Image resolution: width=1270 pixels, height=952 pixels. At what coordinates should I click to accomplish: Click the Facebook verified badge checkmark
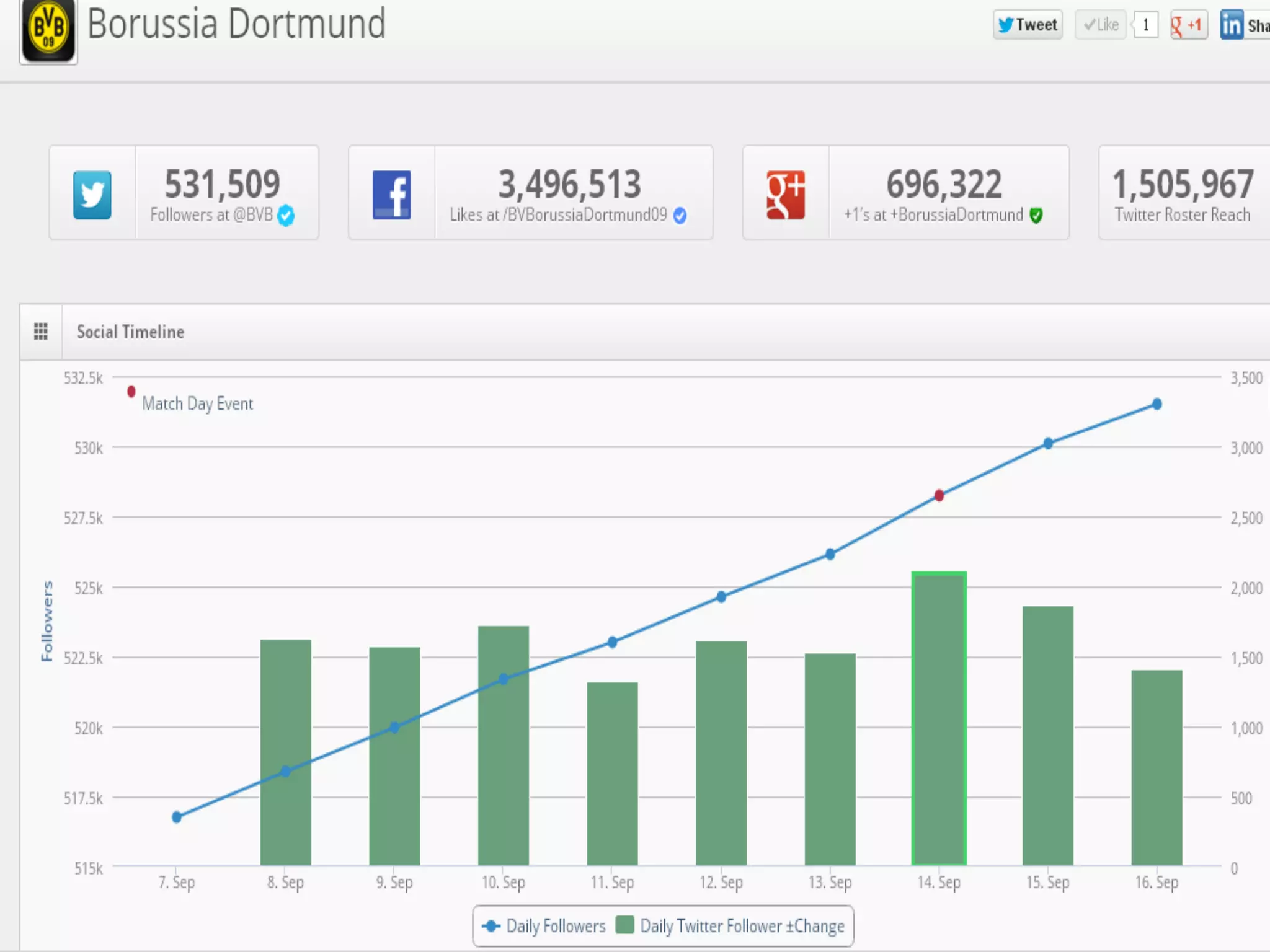tap(680, 215)
